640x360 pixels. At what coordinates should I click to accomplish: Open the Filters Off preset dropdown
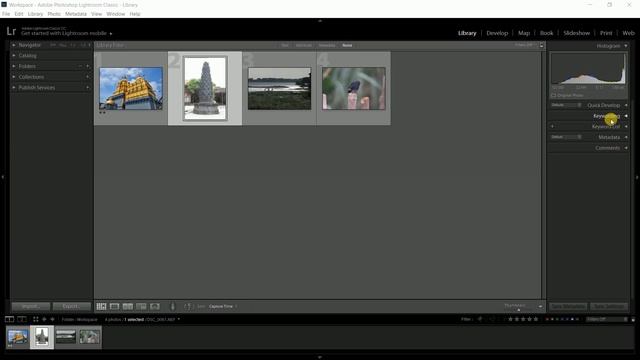pos(607,319)
